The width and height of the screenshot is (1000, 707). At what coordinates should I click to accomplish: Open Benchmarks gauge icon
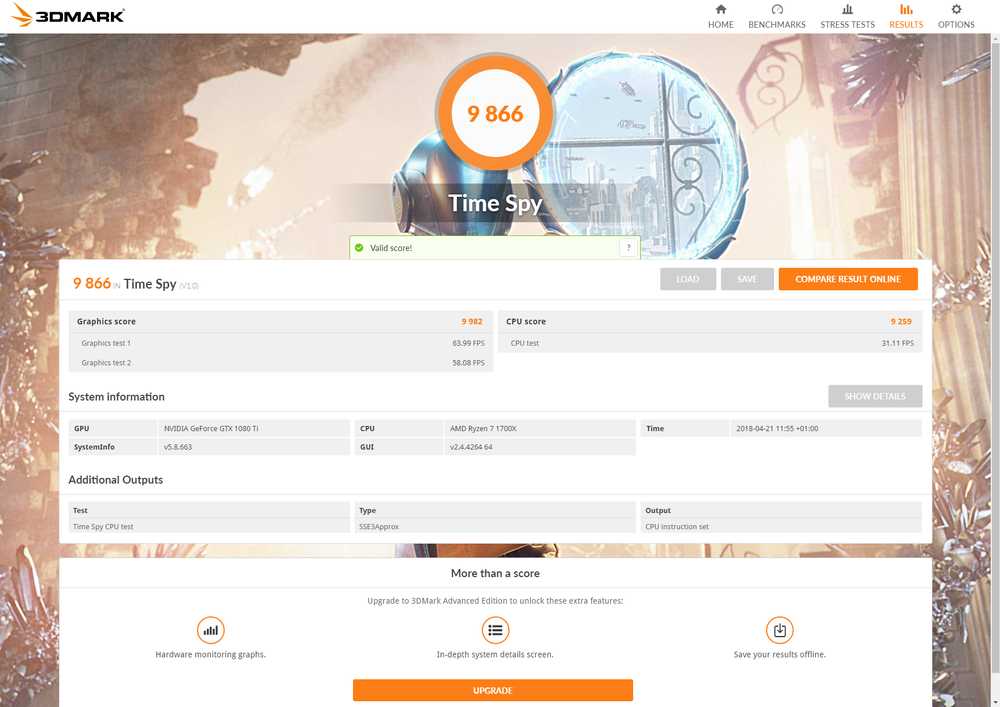point(777,9)
